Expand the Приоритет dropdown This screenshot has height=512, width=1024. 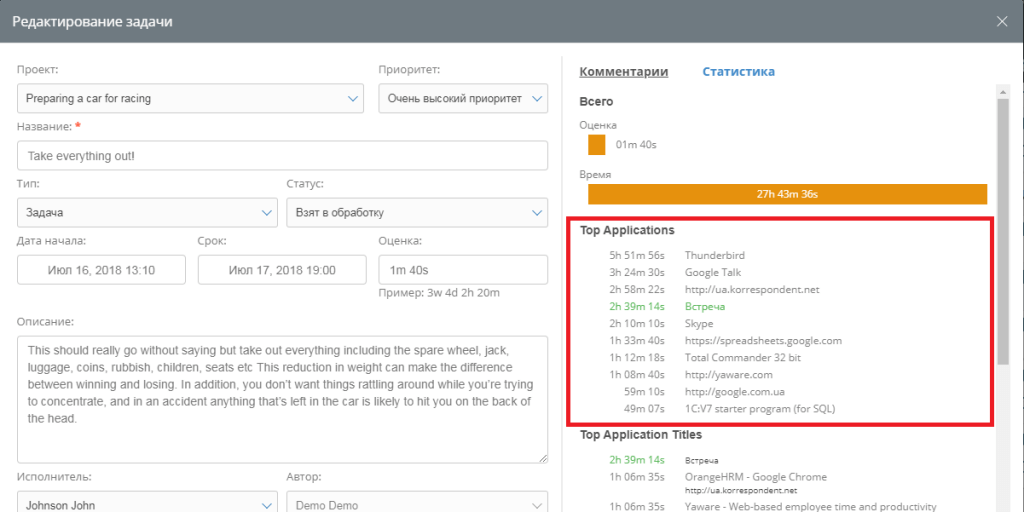pos(463,98)
